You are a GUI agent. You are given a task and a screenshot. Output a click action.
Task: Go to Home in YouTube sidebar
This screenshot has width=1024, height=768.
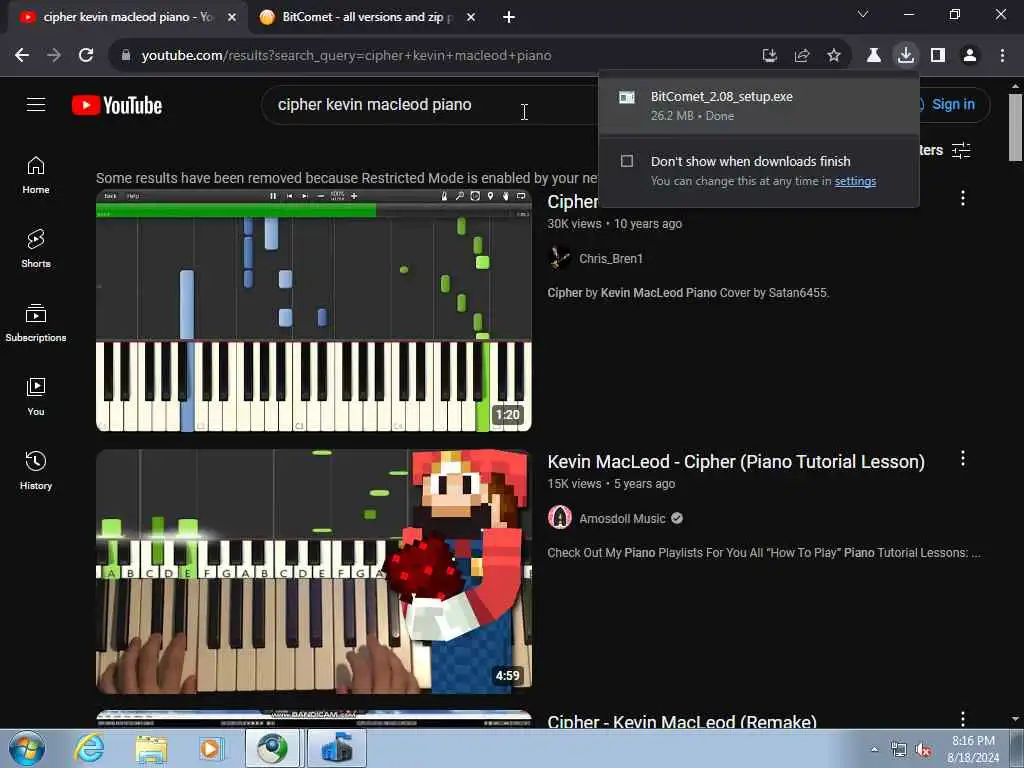click(x=36, y=176)
